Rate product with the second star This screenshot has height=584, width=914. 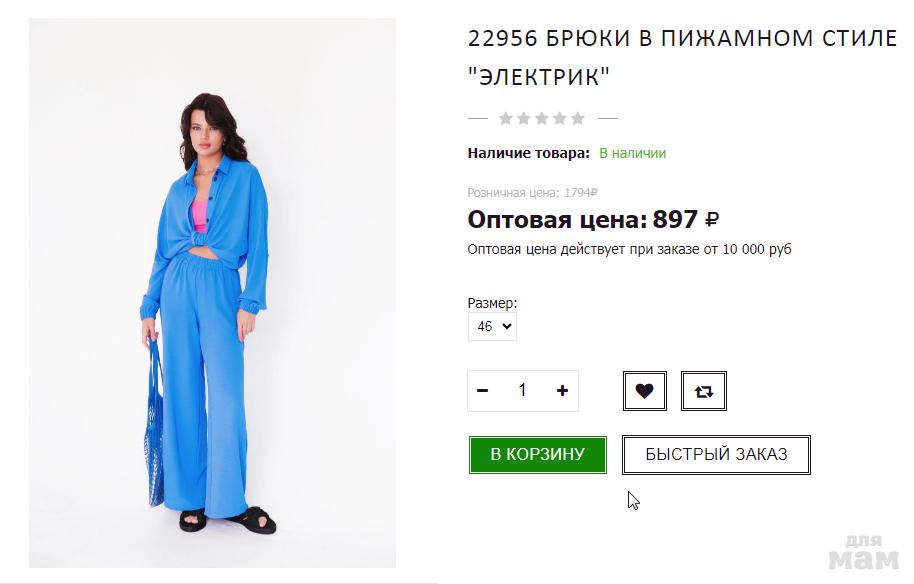[524, 119]
